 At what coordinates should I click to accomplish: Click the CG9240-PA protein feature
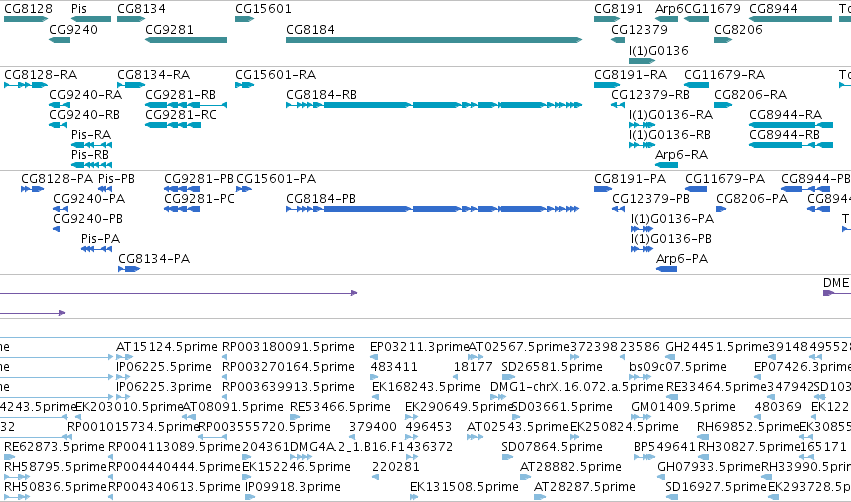(x=60, y=209)
